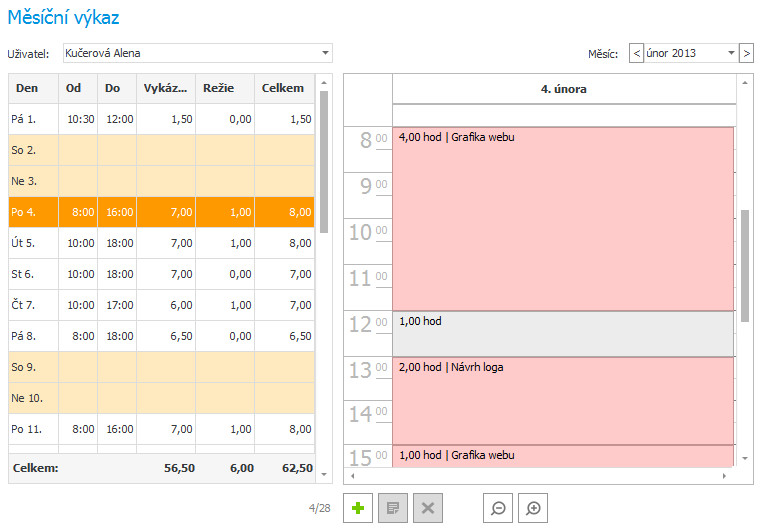Image resolution: width=762 pixels, height=531 pixels.
Task: Click the total 56,50 reported hours
Action: (179, 468)
